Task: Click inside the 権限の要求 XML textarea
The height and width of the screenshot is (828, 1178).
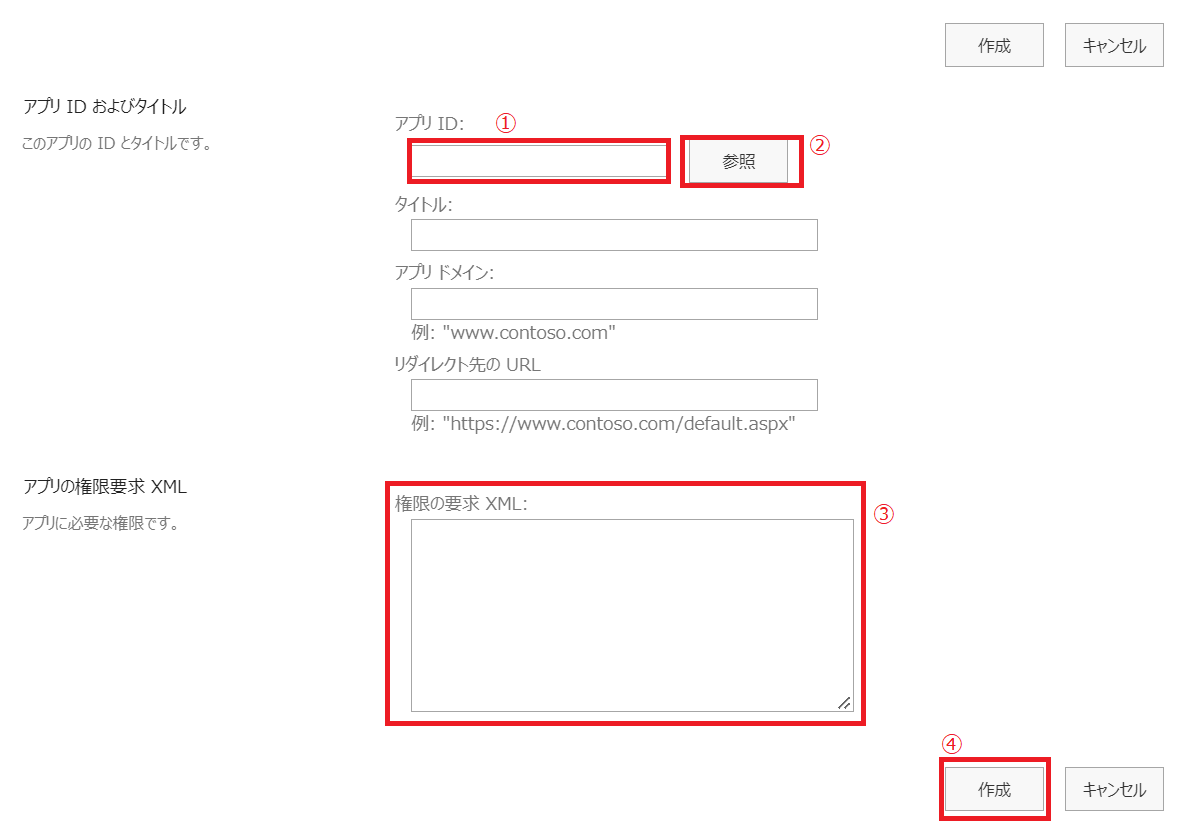Action: [x=632, y=615]
